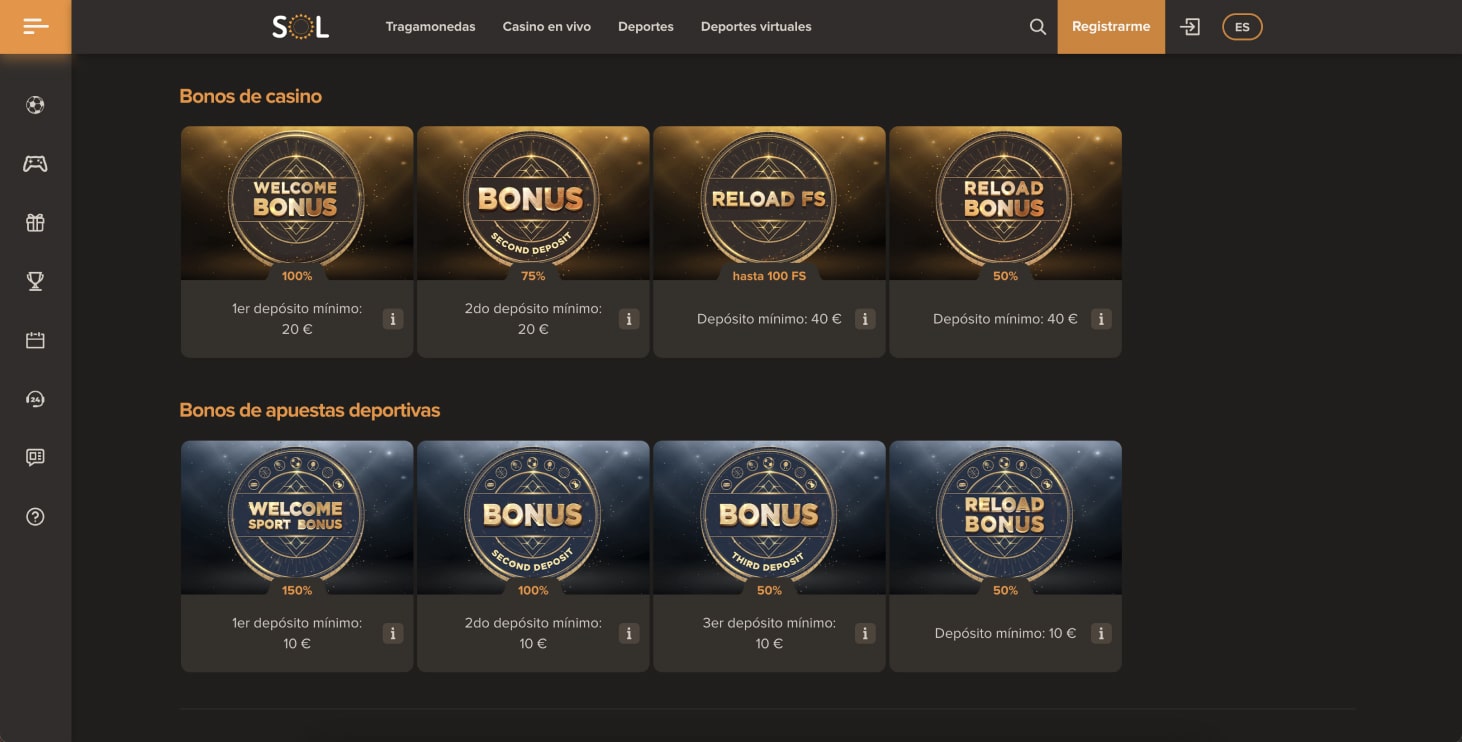Open the sport Second Deposit Bonus banner
Viewport: 1462px width, 742px height.
(x=533, y=517)
